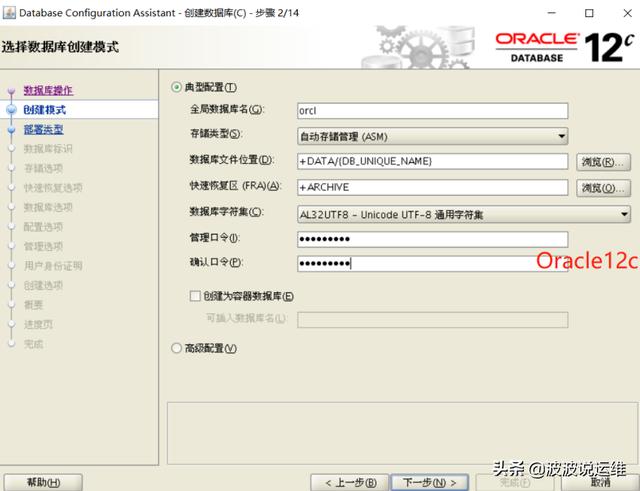Select the 高级配置 radio option
Image resolution: width=640 pixels, height=491 pixels.
pyautogui.click(x=176, y=348)
